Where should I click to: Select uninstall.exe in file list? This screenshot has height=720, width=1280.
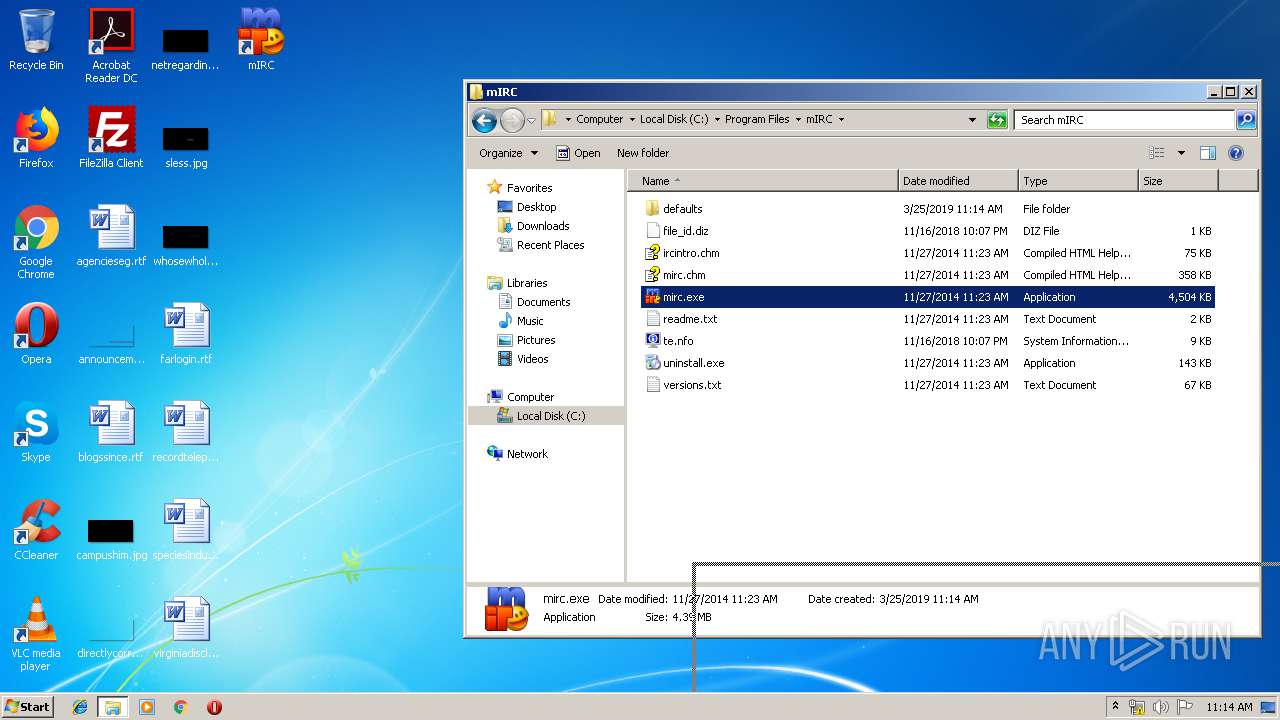click(928, 363)
